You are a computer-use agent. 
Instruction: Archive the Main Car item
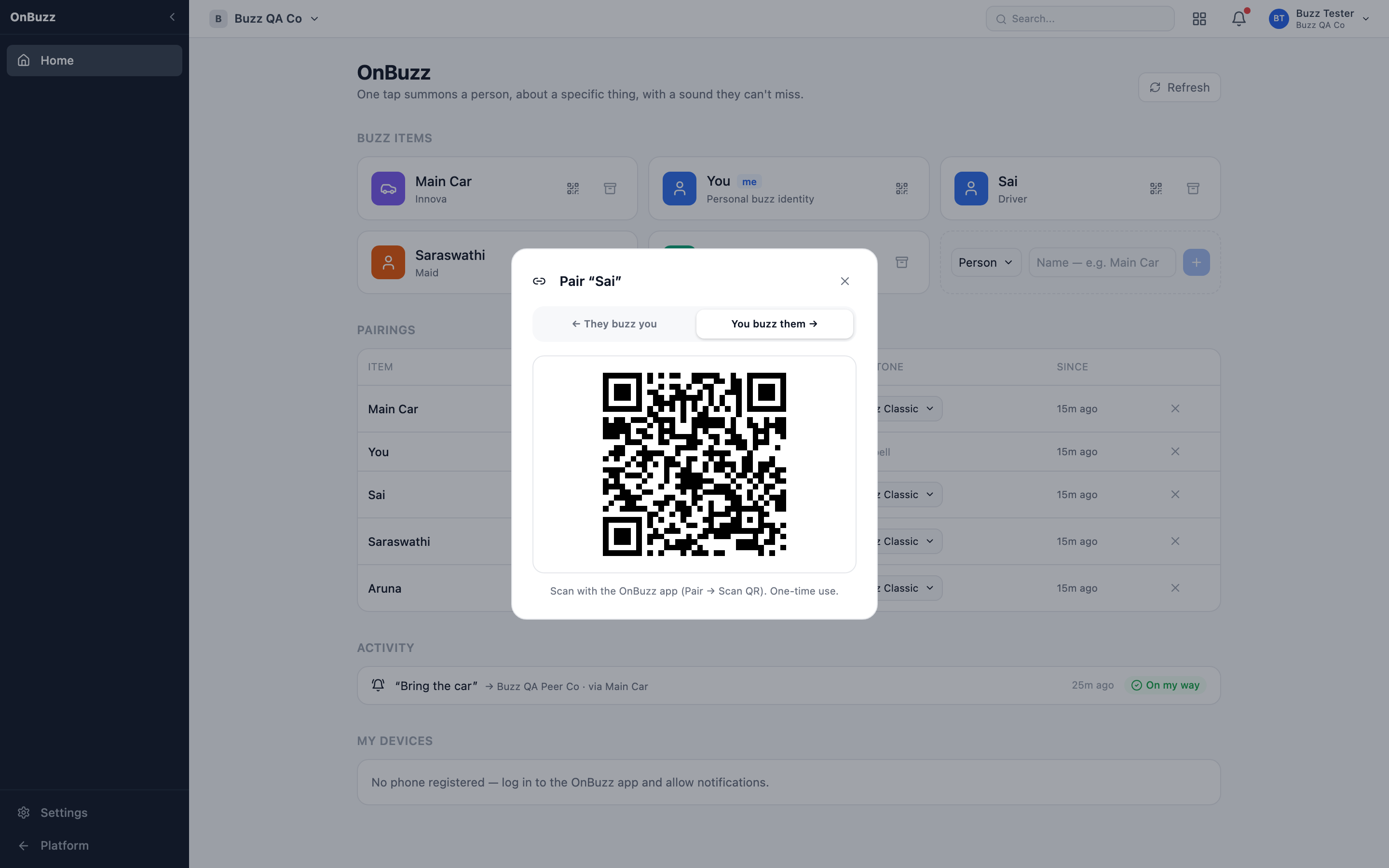[610, 188]
